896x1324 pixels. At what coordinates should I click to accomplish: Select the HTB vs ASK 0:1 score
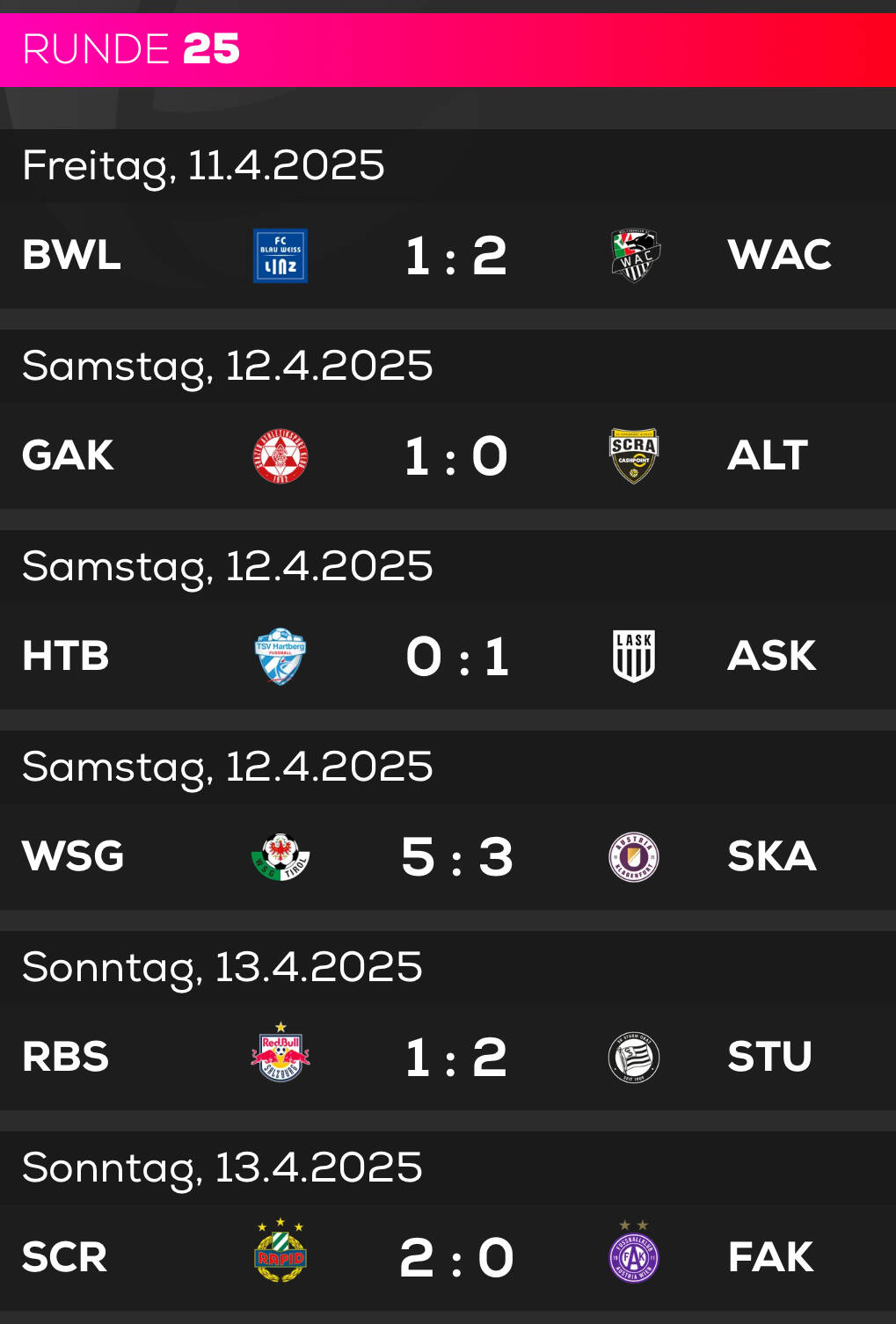[x=456, y=657]
